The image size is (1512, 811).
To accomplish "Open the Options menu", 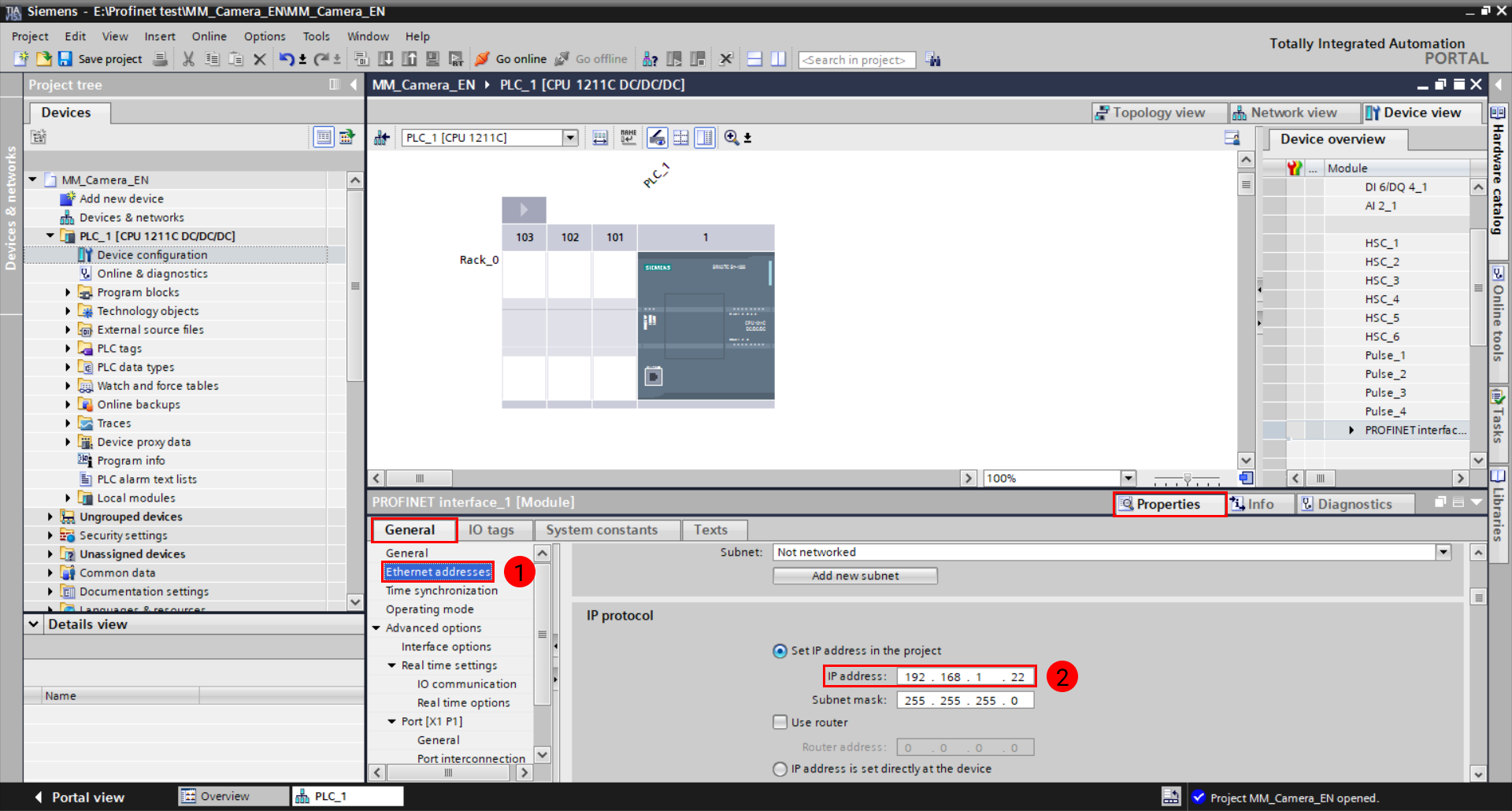I will tap(265, 36).
